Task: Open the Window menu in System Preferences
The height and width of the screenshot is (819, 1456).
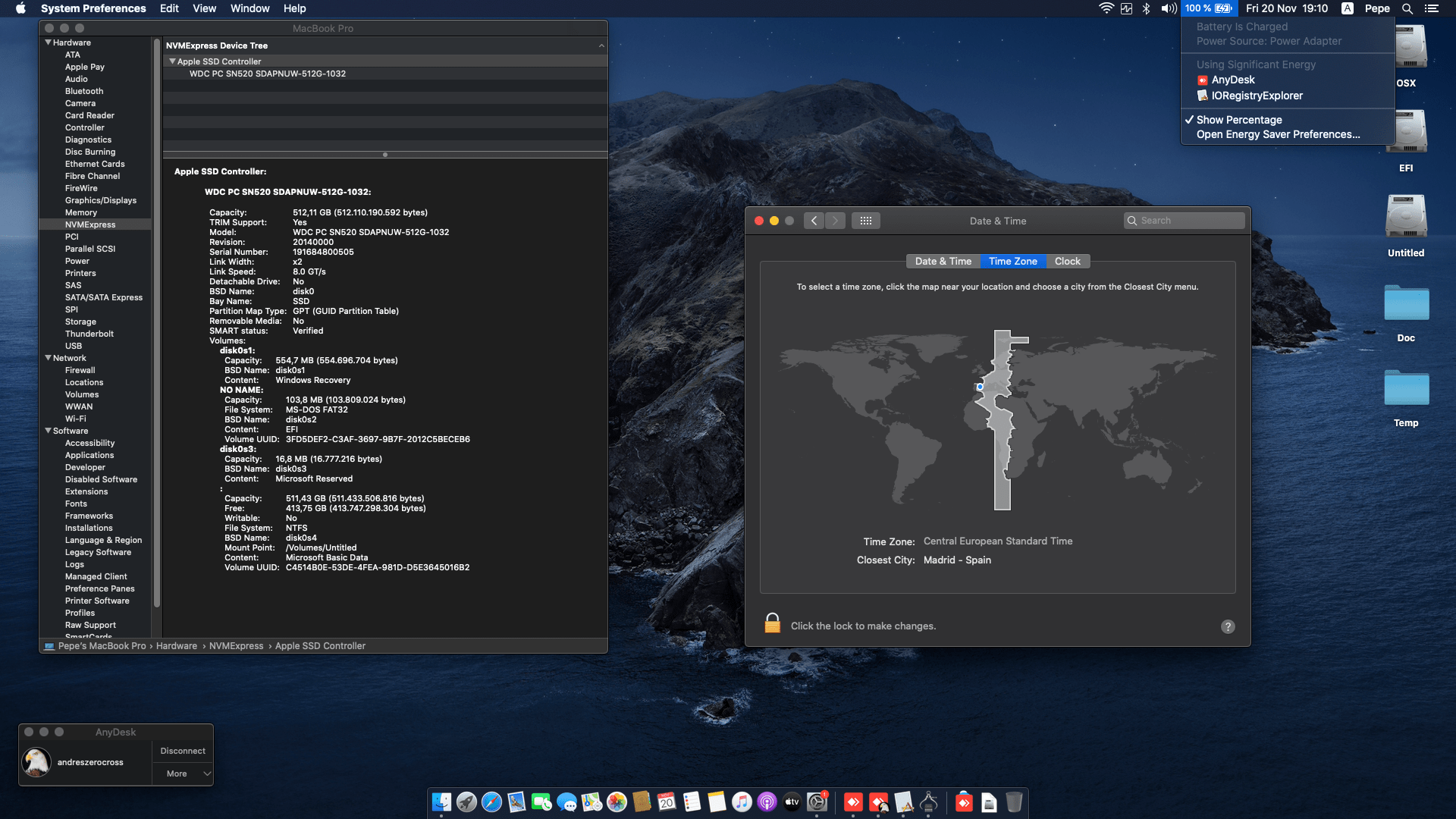Action: [x=249, y=8]
